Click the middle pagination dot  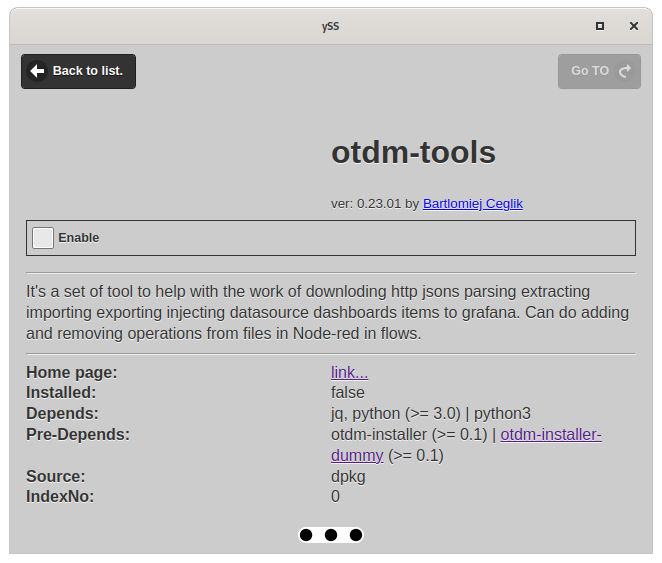(x=331, y=535)
